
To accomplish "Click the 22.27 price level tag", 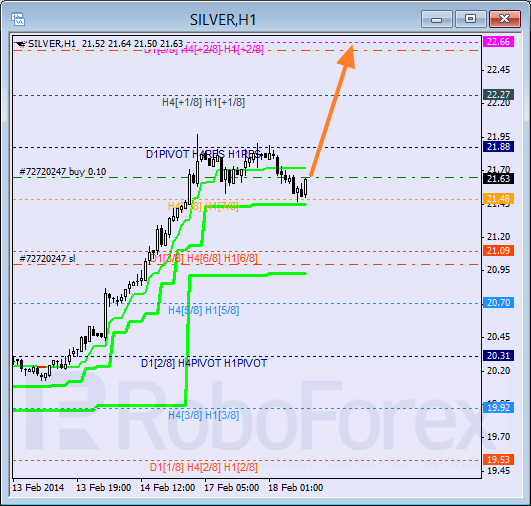I will (x=498, y=94).
